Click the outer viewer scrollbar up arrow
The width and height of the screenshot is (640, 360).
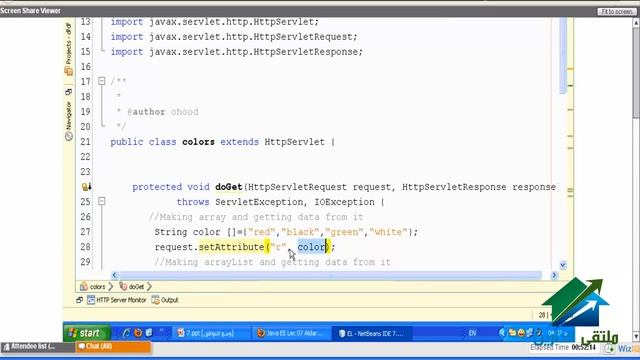[636, 23]
